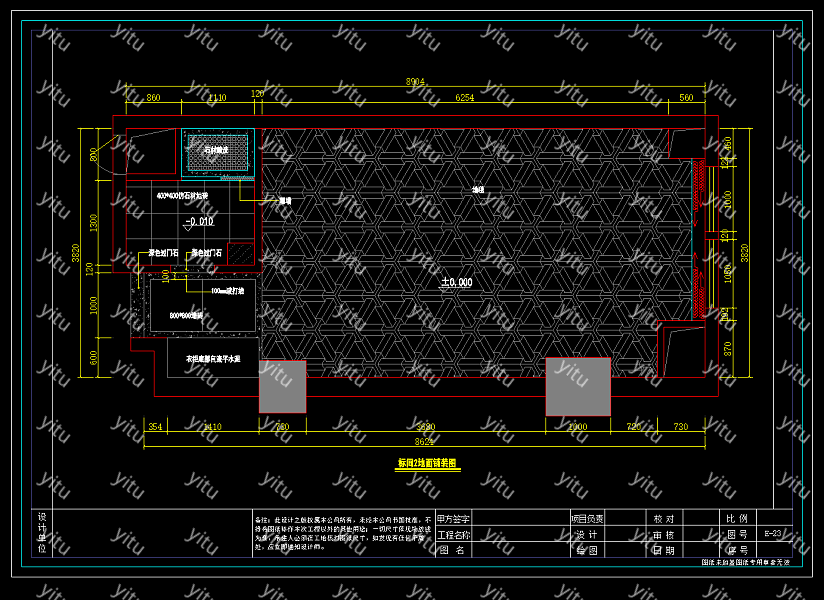Select the 甲方签字 signature cell

tap(452, 519)
